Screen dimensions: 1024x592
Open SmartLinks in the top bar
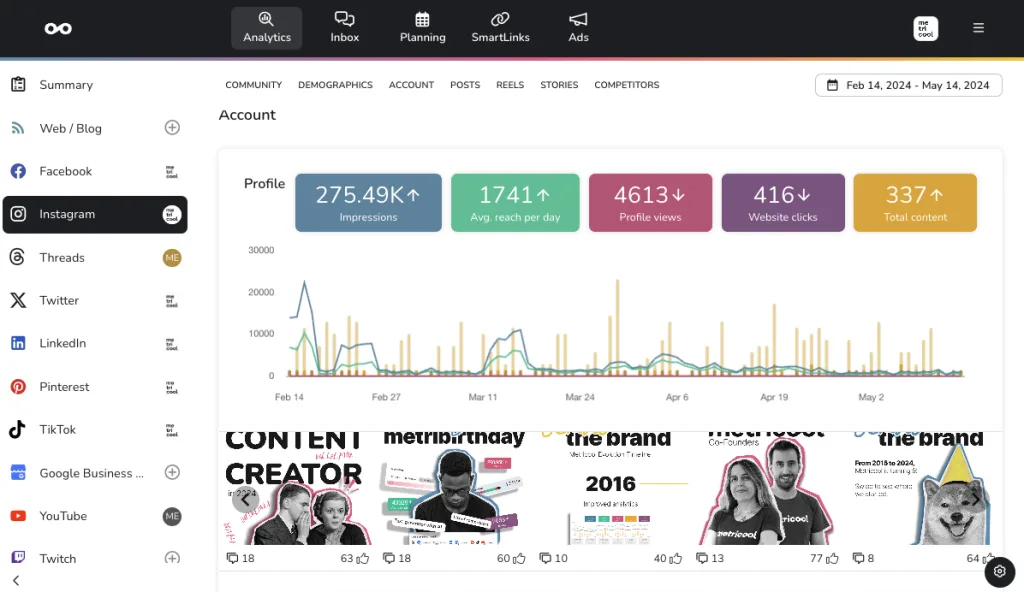tap(500, 28)
